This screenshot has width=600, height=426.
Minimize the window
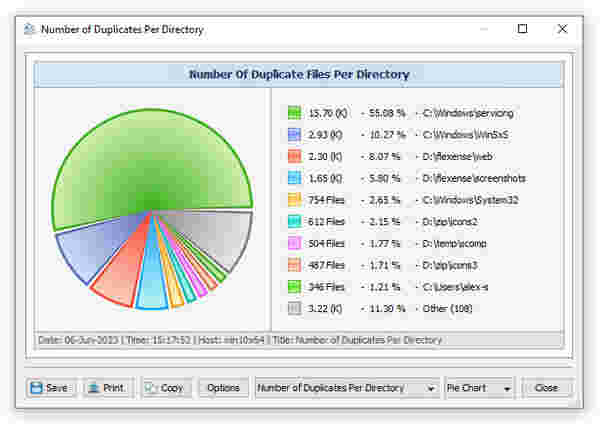484,29
